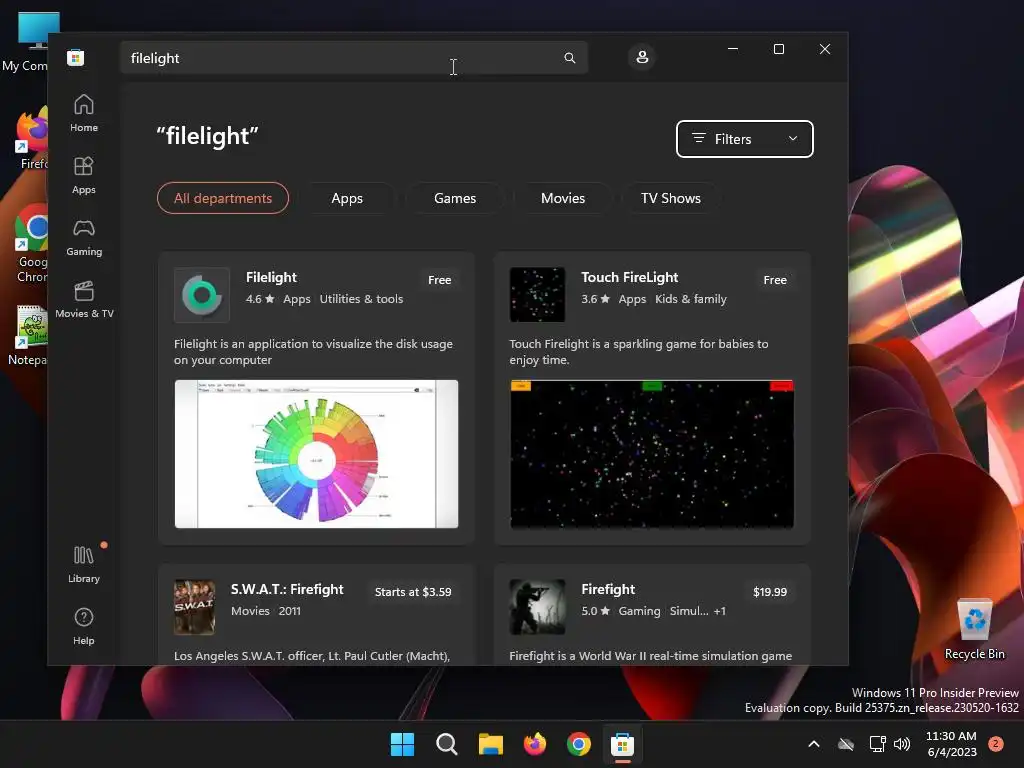This screenshot has width=1024, height=768.
Task: Open taskbar Search
Action: 447,744
